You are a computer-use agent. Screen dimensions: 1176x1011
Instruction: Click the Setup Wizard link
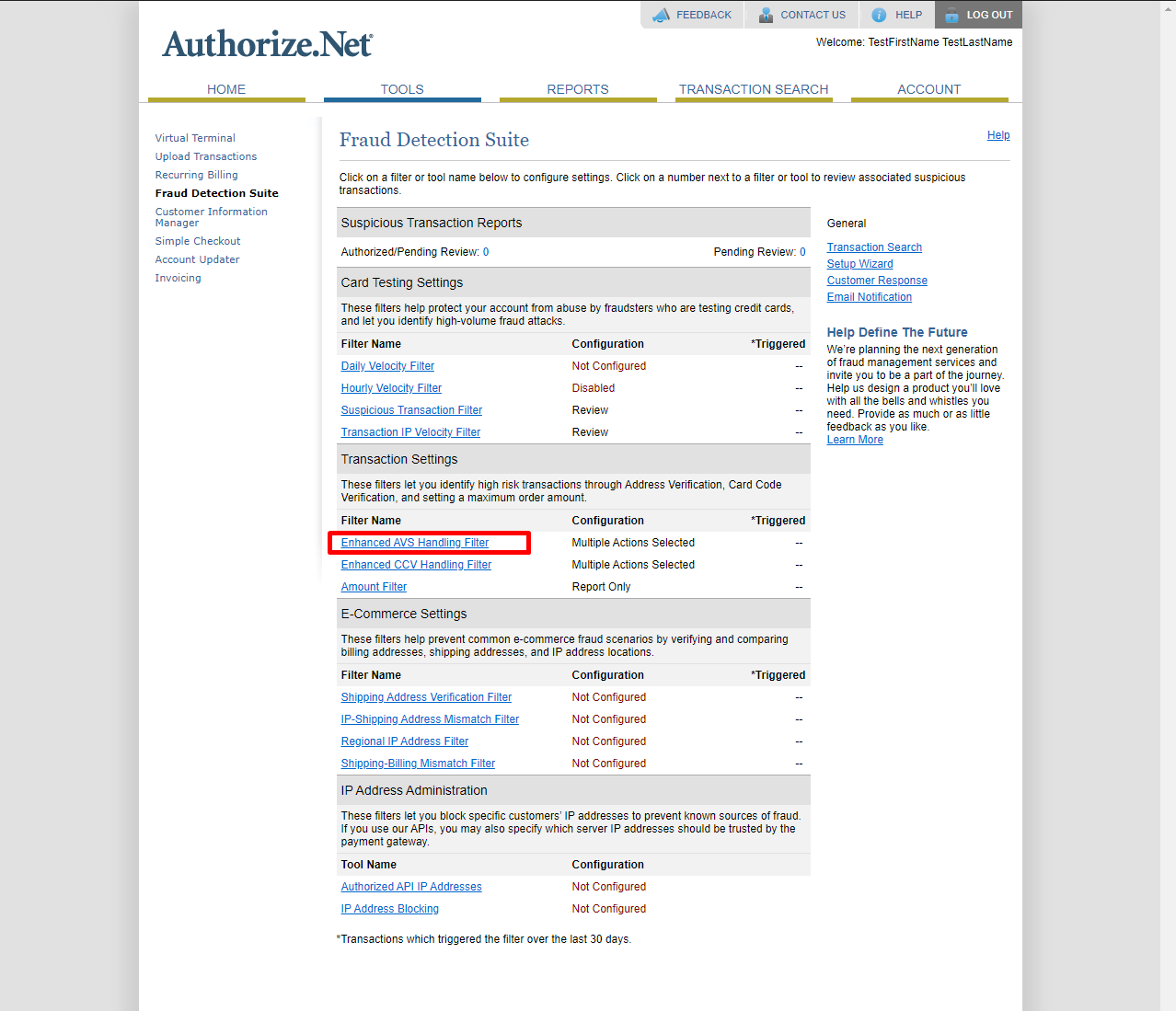click(x=859, y=264)
